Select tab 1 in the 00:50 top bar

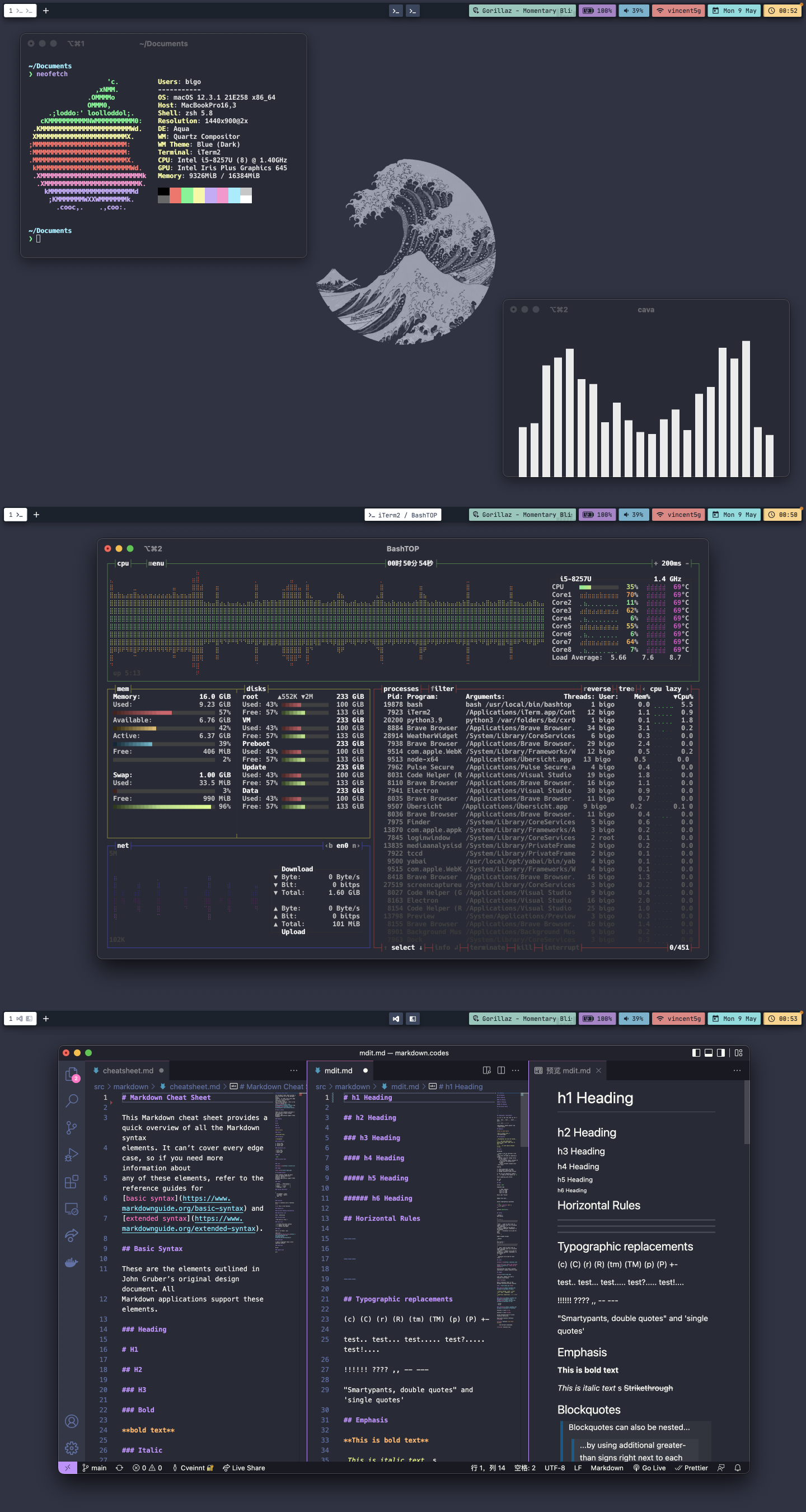point(15,514)
